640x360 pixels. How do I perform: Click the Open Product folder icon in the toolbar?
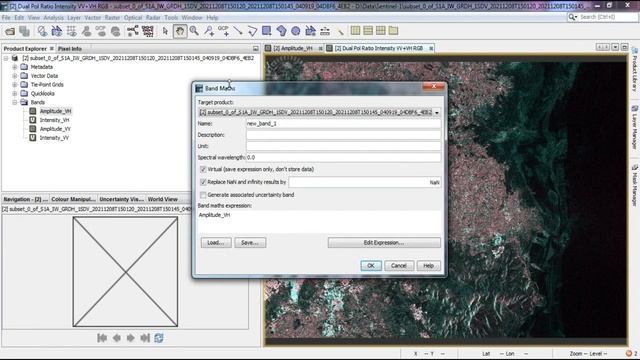[10, 31]
